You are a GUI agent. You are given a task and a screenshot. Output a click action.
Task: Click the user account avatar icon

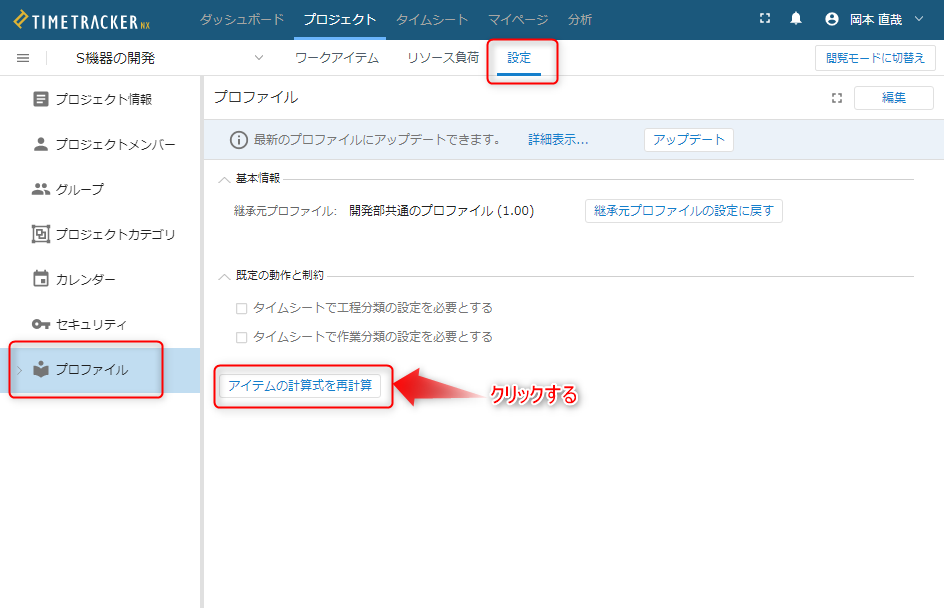[831, 19]
